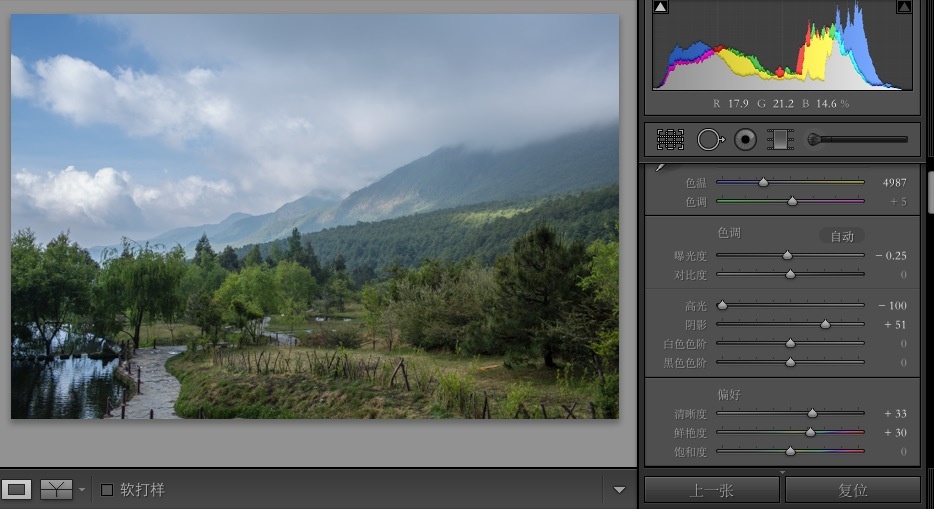This screenshot has width=934, height=509.
Task: Open the before/after view options dropdown
Action: [82, 491]
